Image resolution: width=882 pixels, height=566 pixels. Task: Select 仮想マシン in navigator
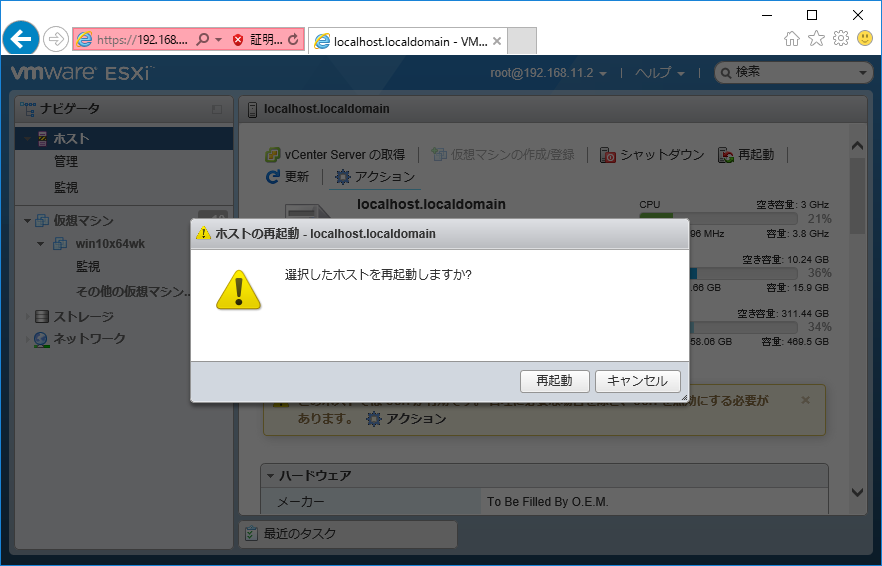pos(83,221)
